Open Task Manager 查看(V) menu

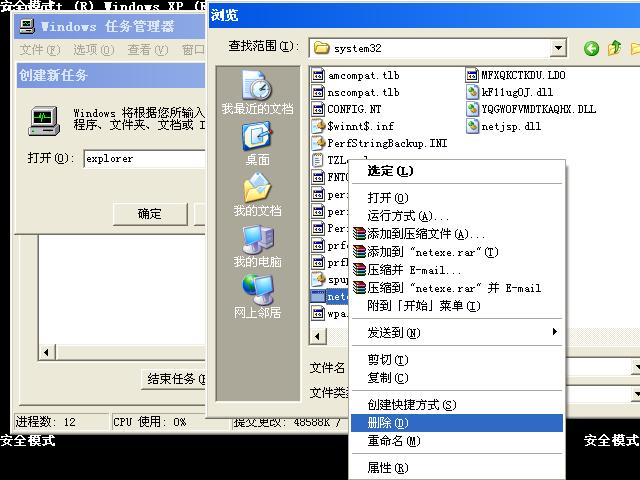148,50
